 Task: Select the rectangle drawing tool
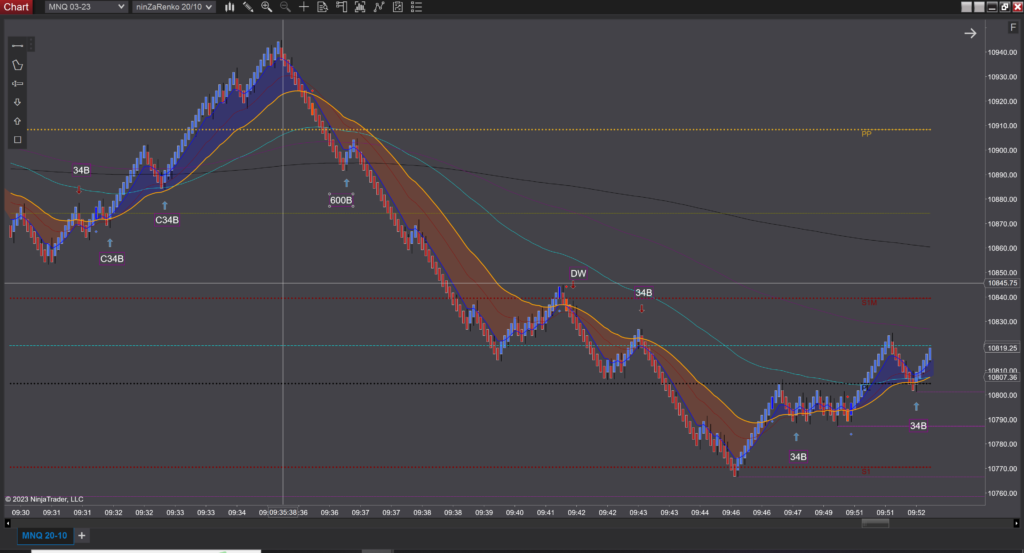[18, 139]
